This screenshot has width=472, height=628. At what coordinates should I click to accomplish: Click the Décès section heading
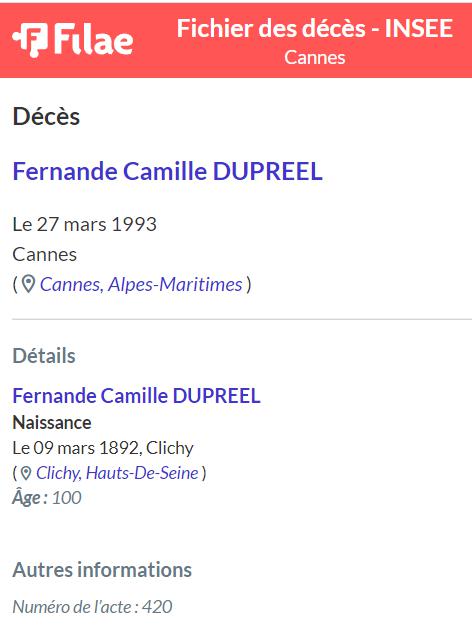tap(46, 117)
